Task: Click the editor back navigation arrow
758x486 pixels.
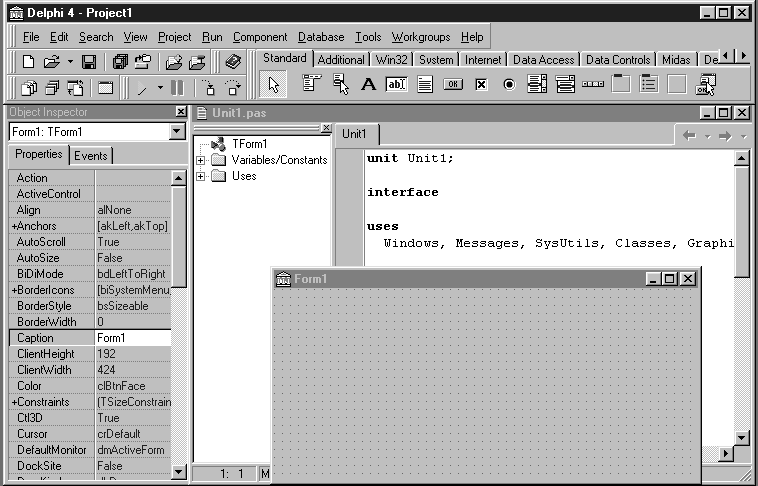Action: point(690,136)
